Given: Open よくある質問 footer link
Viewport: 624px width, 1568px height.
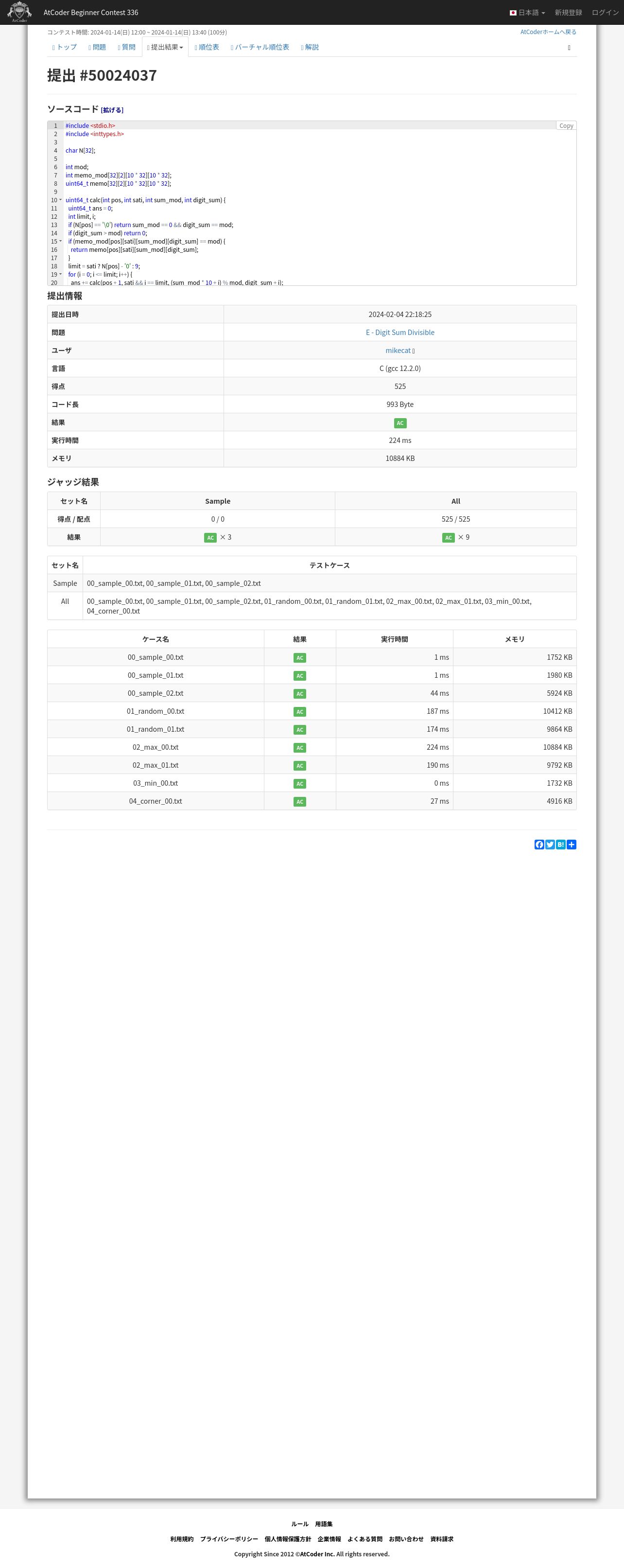Looking at the screenshot, I should (x=365, y=1539).
